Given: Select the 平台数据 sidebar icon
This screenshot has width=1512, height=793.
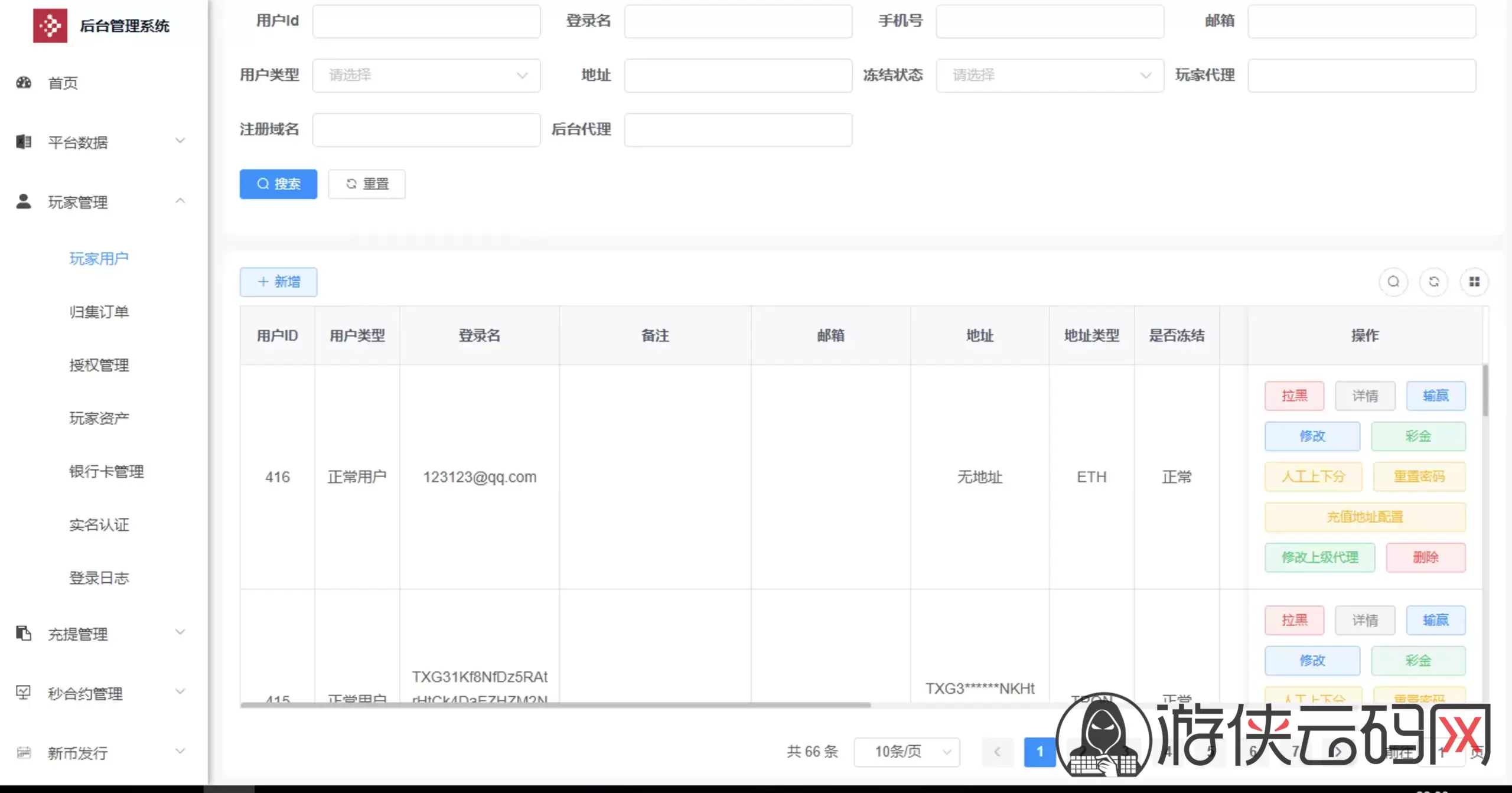Looking at the screenshot, I should pos(24,142).
